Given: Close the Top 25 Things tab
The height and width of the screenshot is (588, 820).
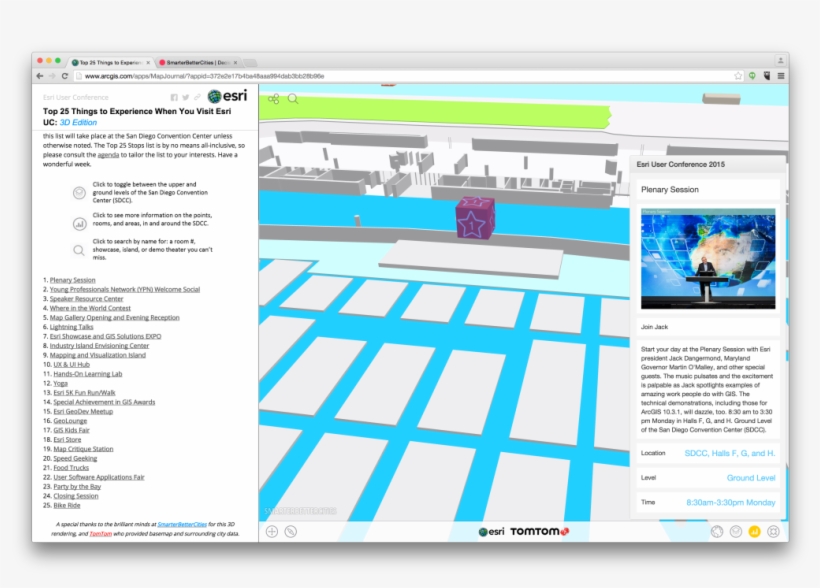Looking at the screenshot, I should [148, 62].
